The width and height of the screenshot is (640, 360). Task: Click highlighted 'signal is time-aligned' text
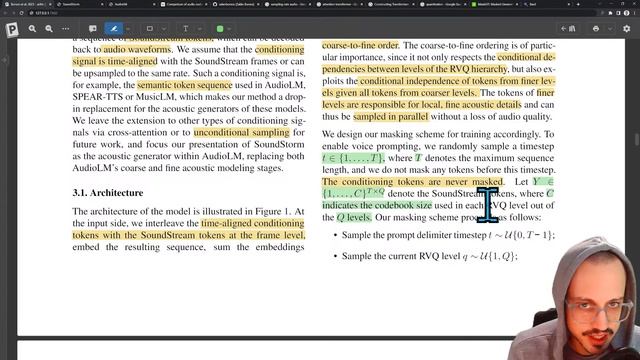pos(115,61)
